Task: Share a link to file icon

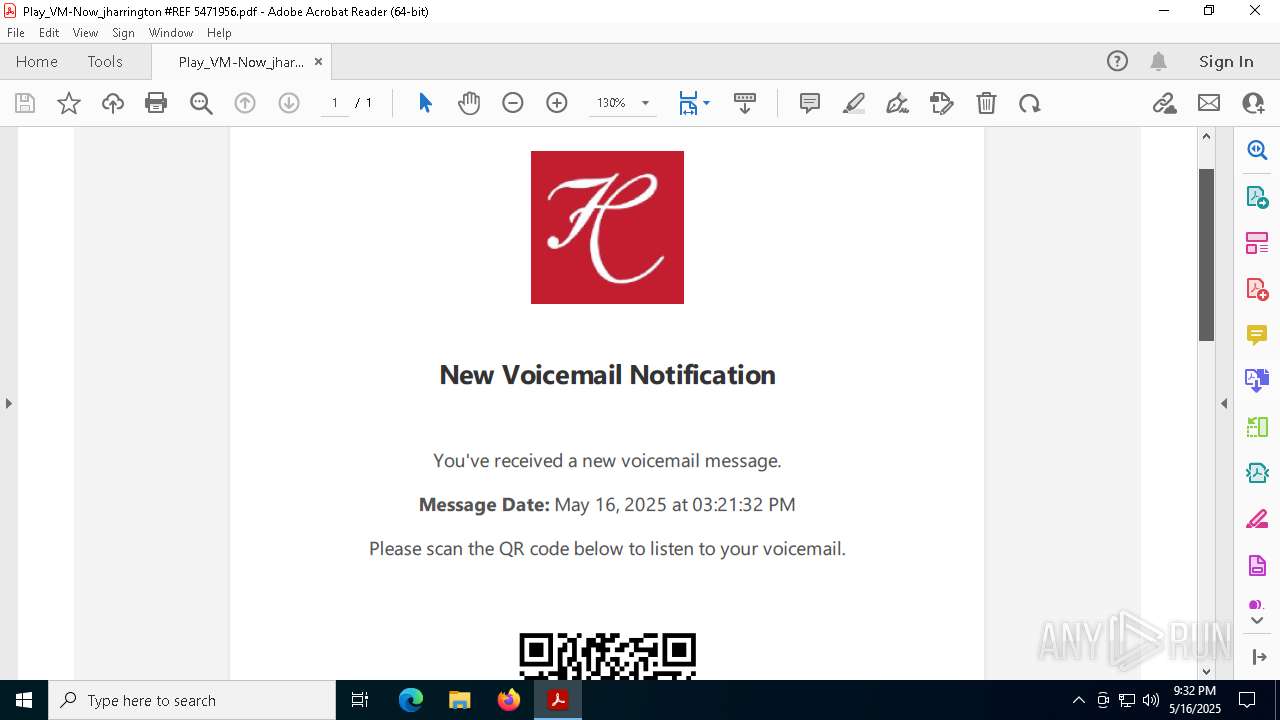Action: tap(1164, 103)
